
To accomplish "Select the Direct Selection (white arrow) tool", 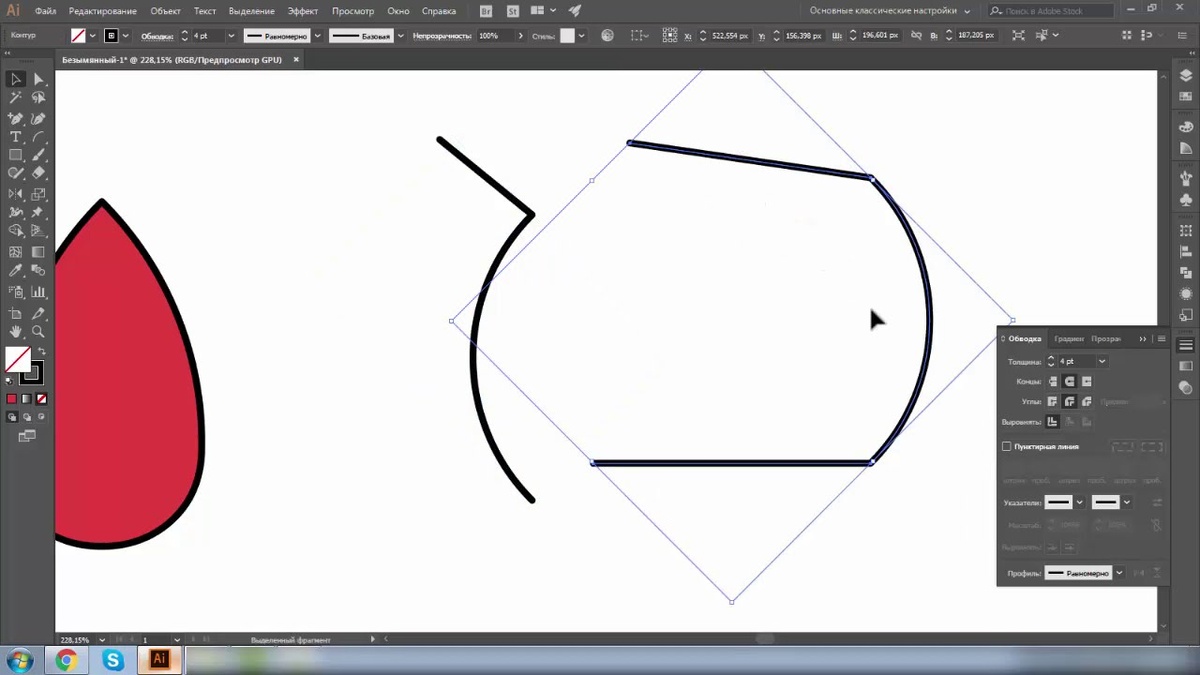I will click(x=38, y=79).
